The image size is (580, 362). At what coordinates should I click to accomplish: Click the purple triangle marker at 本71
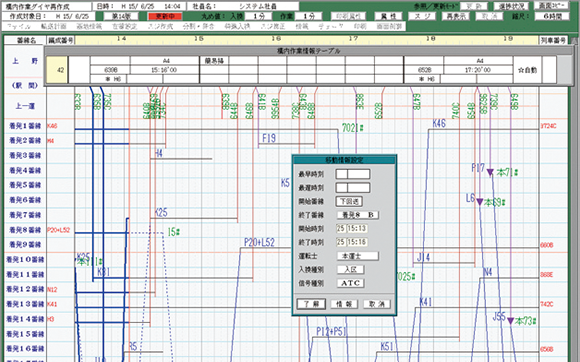[x=490, y=172]
